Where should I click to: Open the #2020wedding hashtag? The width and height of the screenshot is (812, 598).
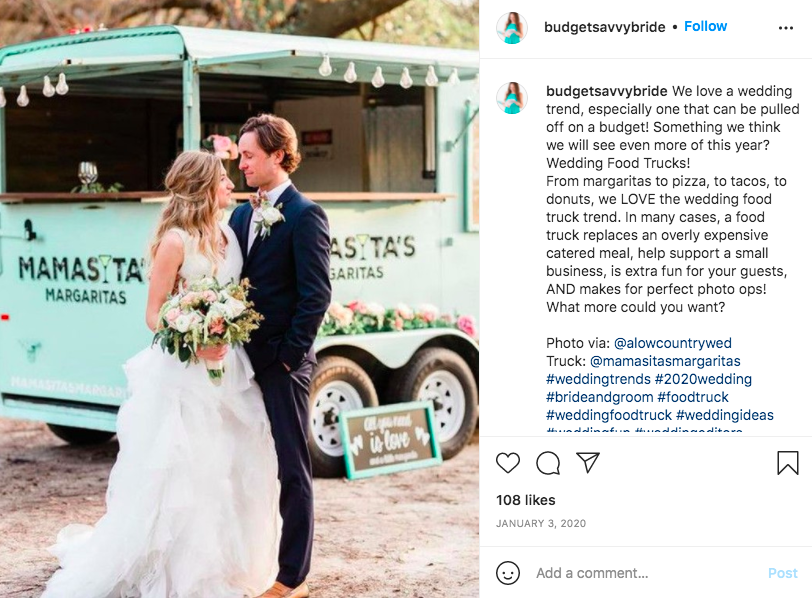coord(703,379)
